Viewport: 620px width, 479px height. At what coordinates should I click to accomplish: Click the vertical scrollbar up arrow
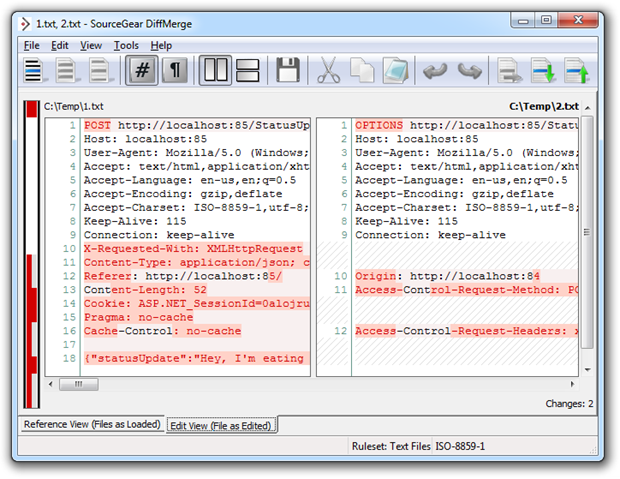pyautogui.click(x=588, y=108)
